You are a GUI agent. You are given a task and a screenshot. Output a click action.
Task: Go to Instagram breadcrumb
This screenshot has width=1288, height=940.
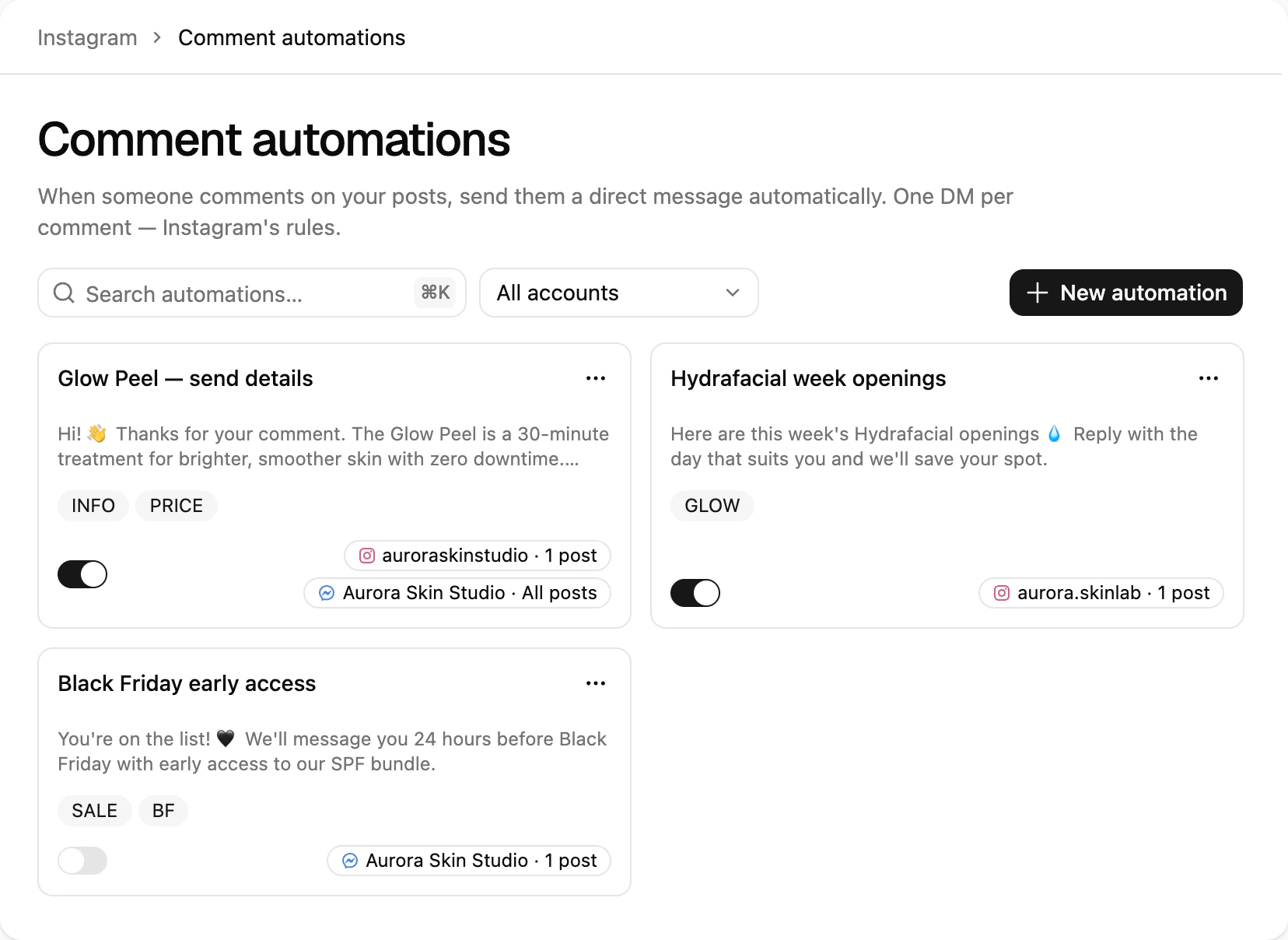click(x=87, y=37)
